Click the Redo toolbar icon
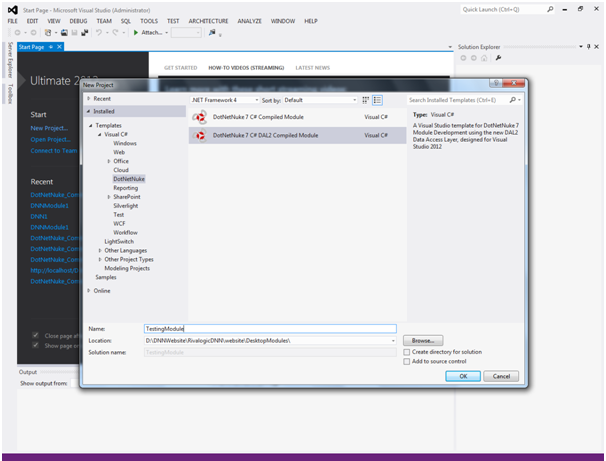Screen dimensions: 606x461 (x=115, y=33)
